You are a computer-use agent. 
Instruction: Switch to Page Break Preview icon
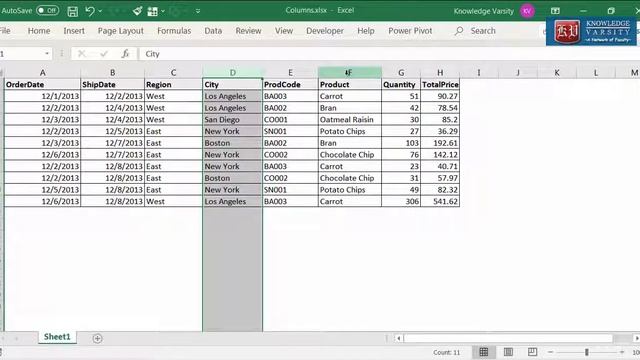coord(532,352)
